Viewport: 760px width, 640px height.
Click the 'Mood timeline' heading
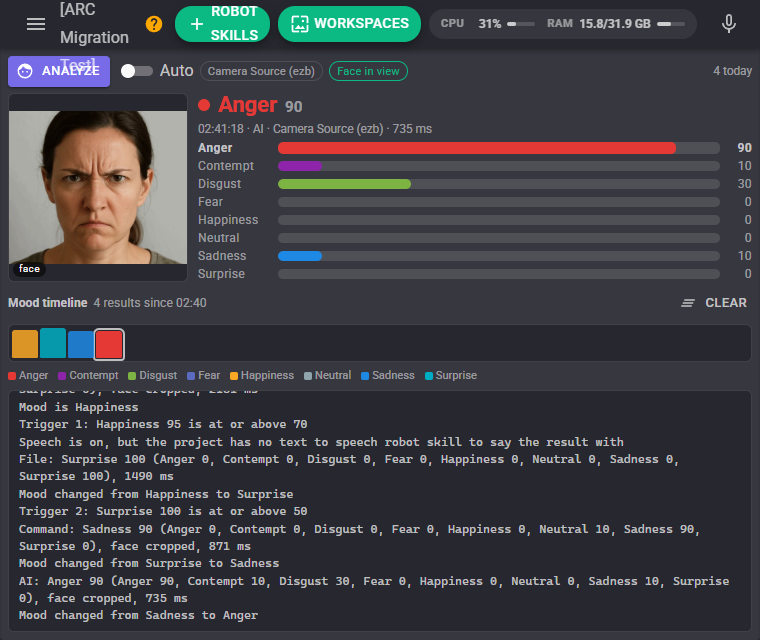pyautogui.click(x=48, y=303)
